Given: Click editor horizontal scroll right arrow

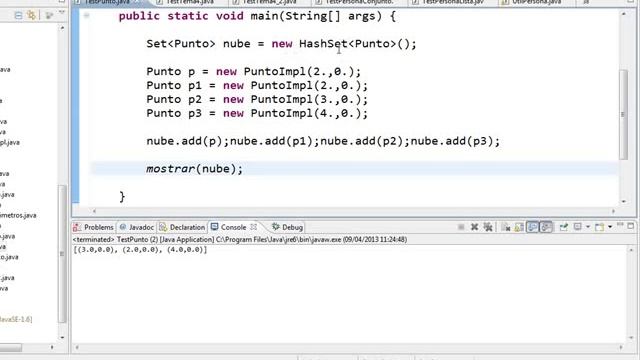Looking at the screenshot, I should (x=613, y=211).
